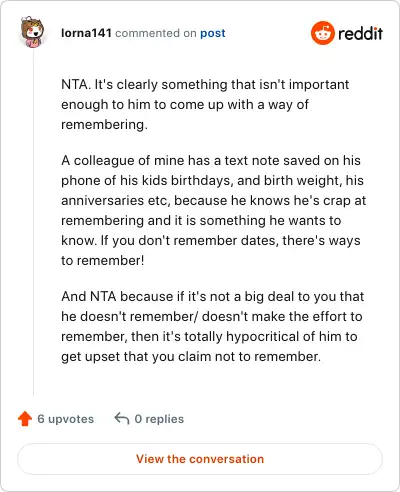This screenshot has height=492, width=400.
Task: Click the paragraph beginning "A colleague of mine"
Action: (213, 210)
